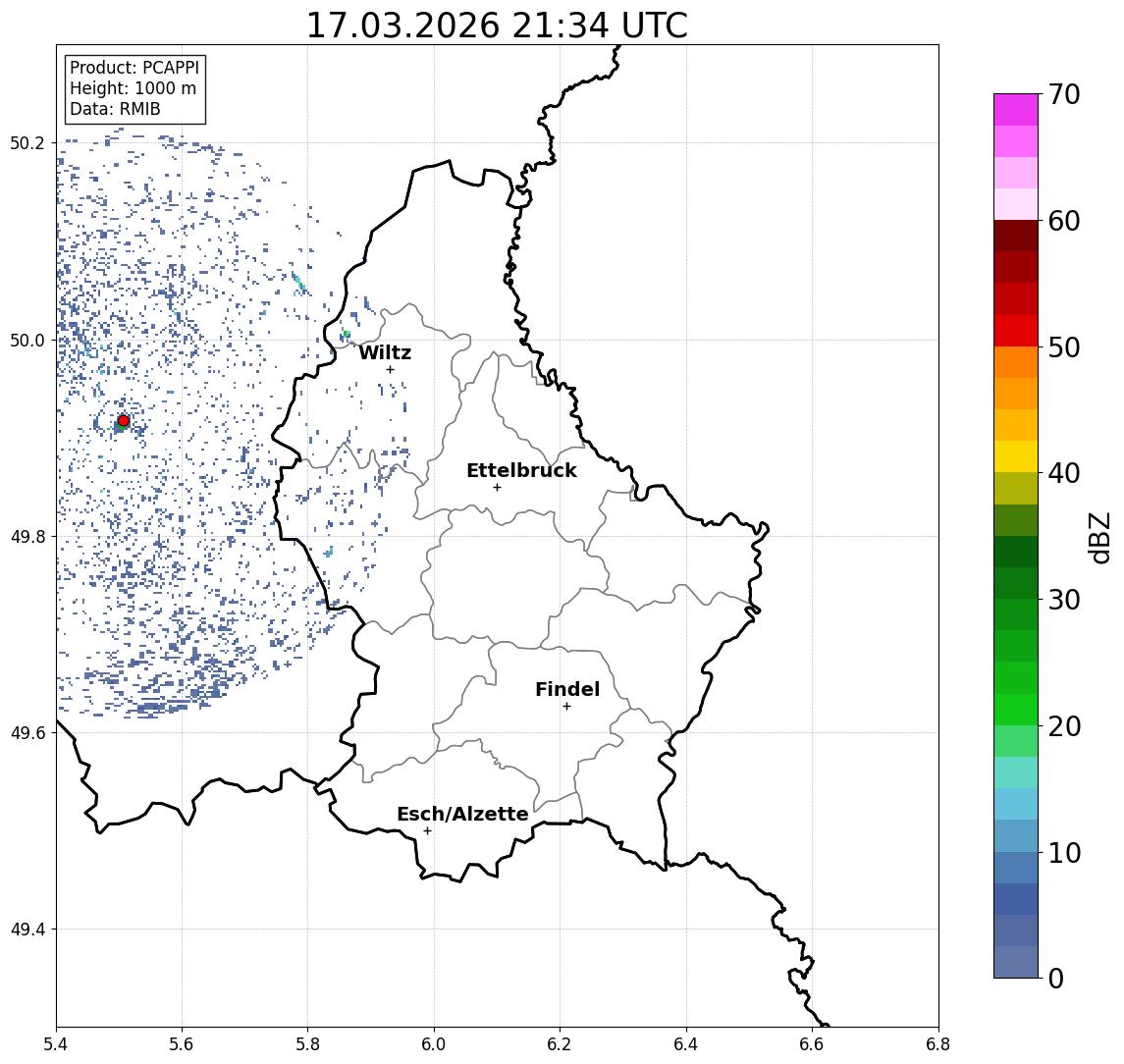1124x1064 pixels.
Task: Click the colorbar tick label 10
Action: [x=1064, y=853]
